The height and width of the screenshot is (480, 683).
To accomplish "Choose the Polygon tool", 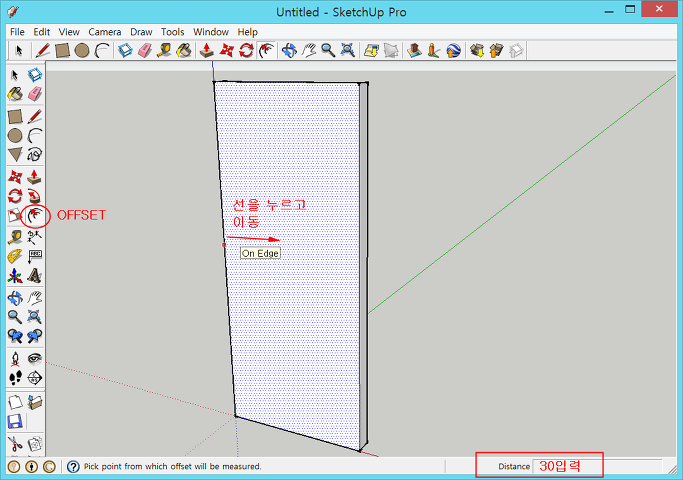I will click(x=15, y=154).
